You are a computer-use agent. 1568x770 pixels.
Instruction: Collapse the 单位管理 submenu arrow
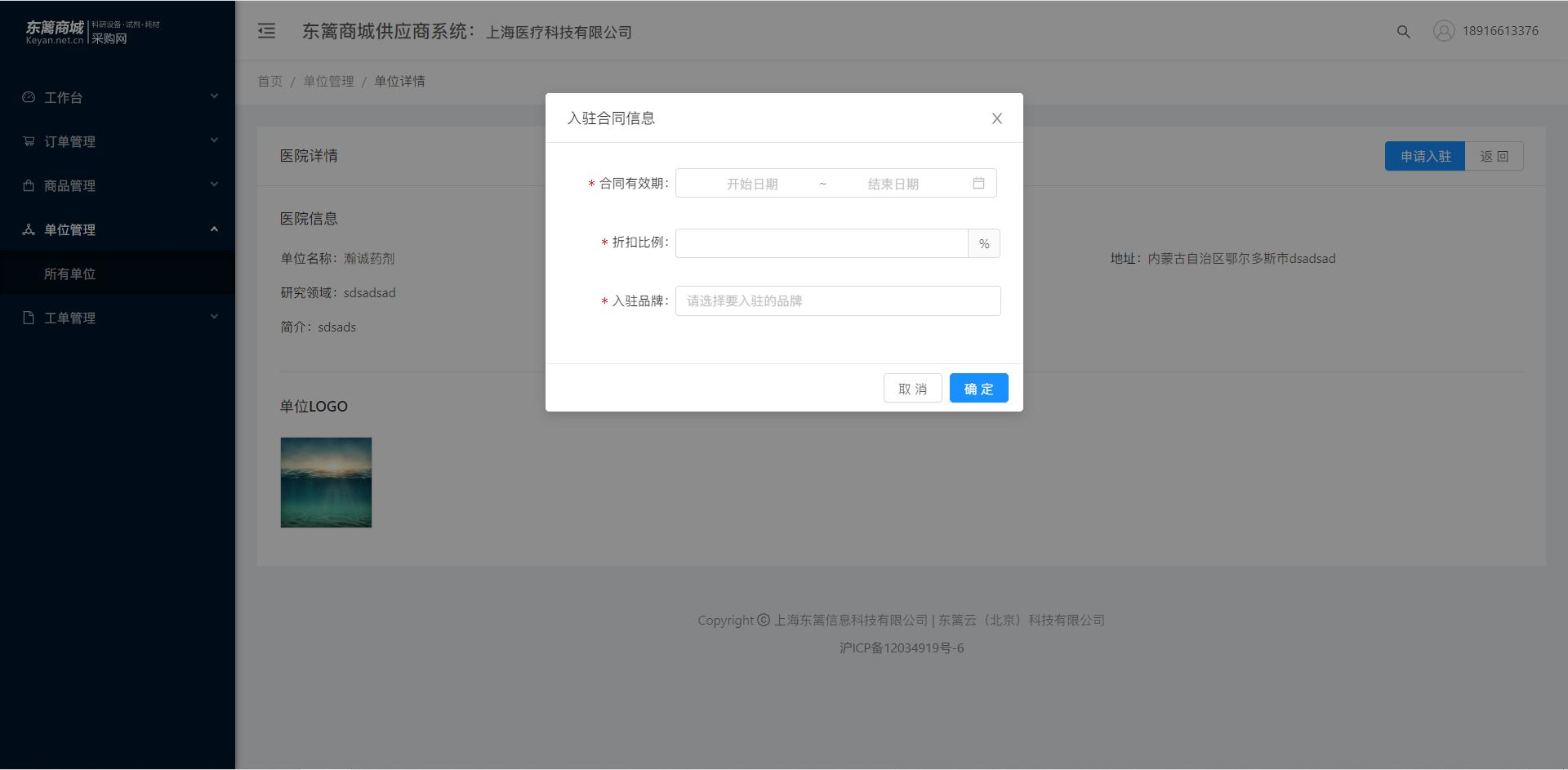(x=214, y=229)
